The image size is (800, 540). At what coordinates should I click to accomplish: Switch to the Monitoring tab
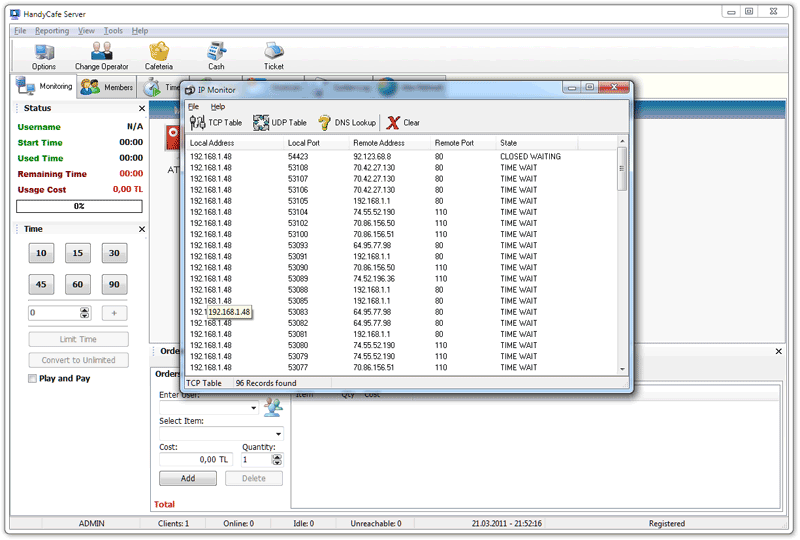pyautogui.click(x=44, y=86)
